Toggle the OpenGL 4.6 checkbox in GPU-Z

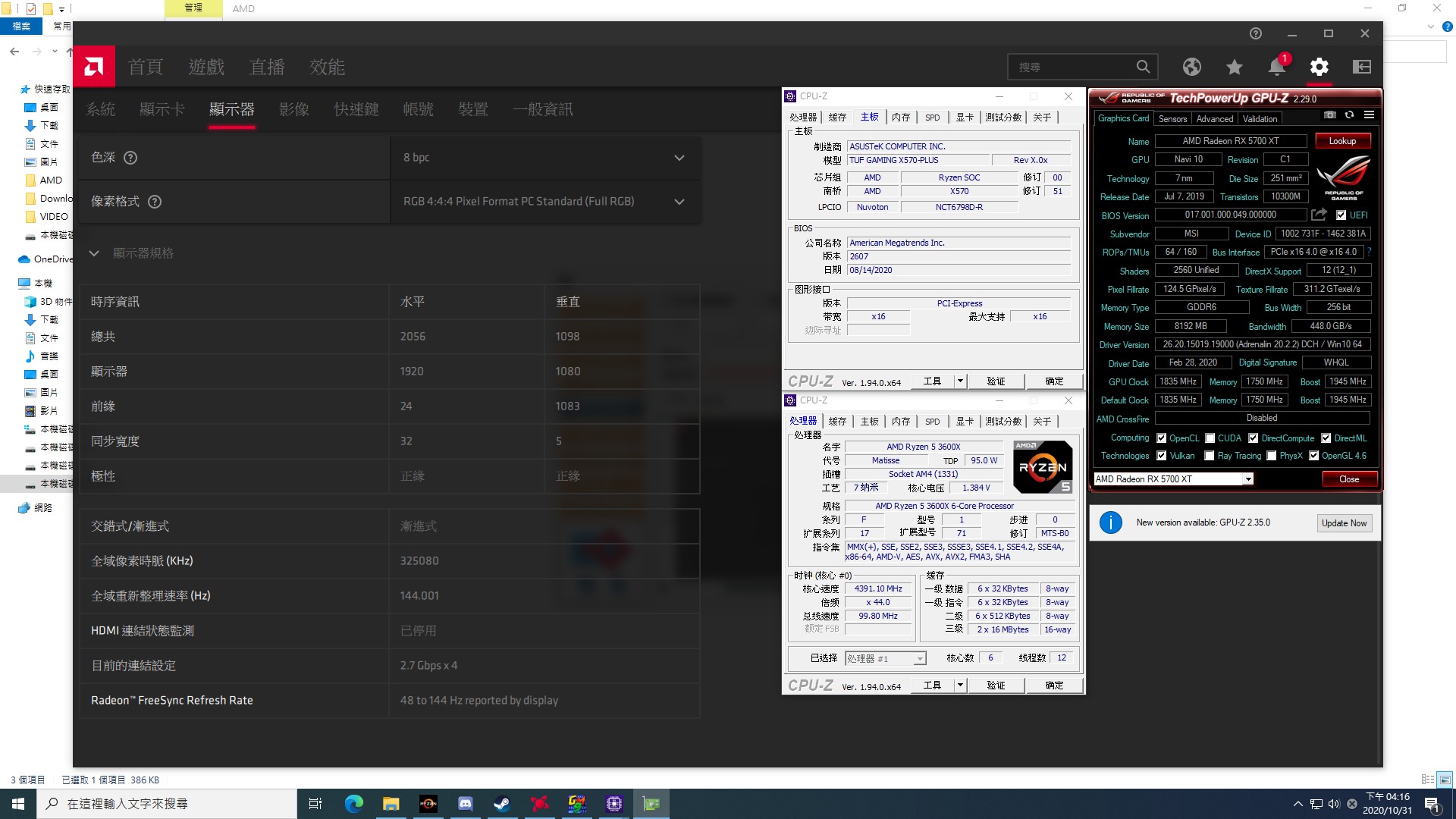pyautogui.click(x=1314, y=456)
